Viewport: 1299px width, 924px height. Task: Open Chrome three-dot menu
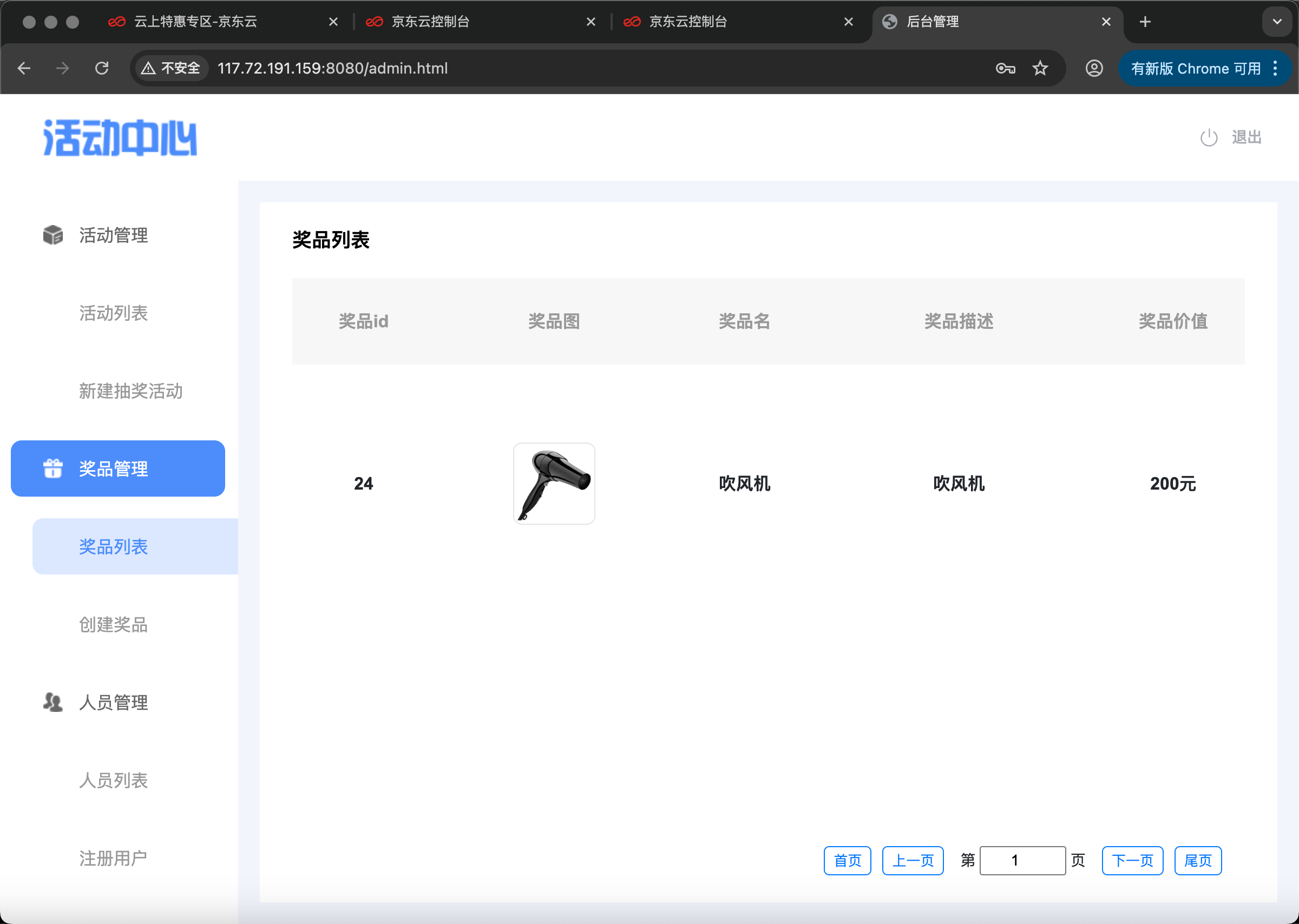(x=1275, y=68)
